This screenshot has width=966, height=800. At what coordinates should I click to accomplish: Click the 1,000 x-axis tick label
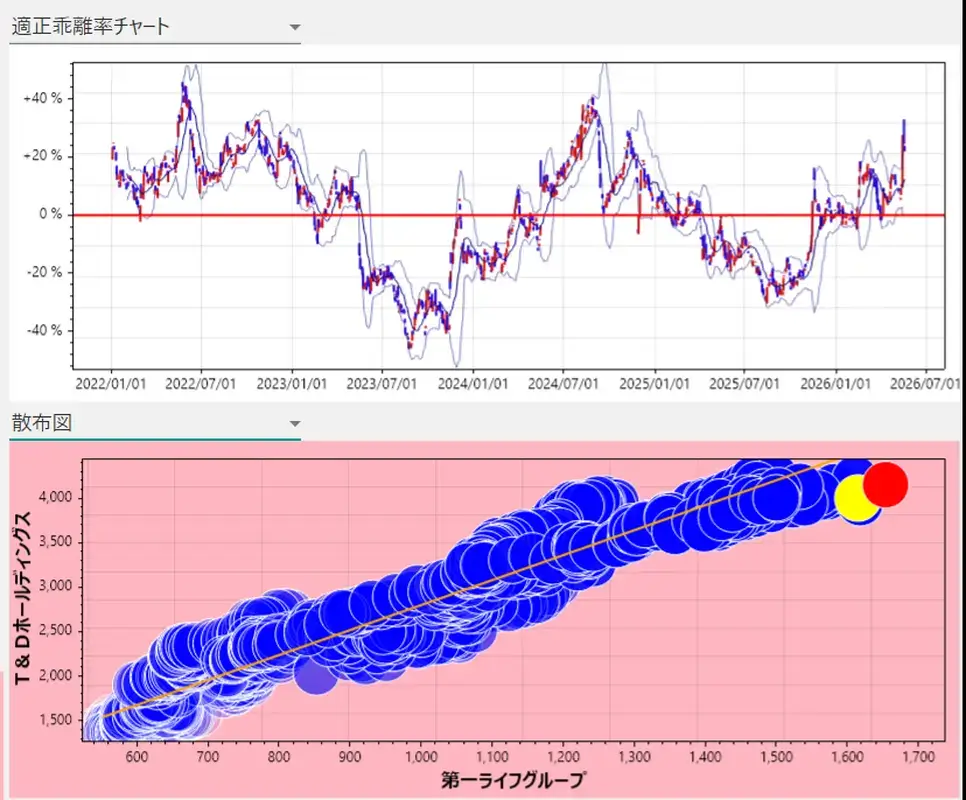tap(421, 756)
